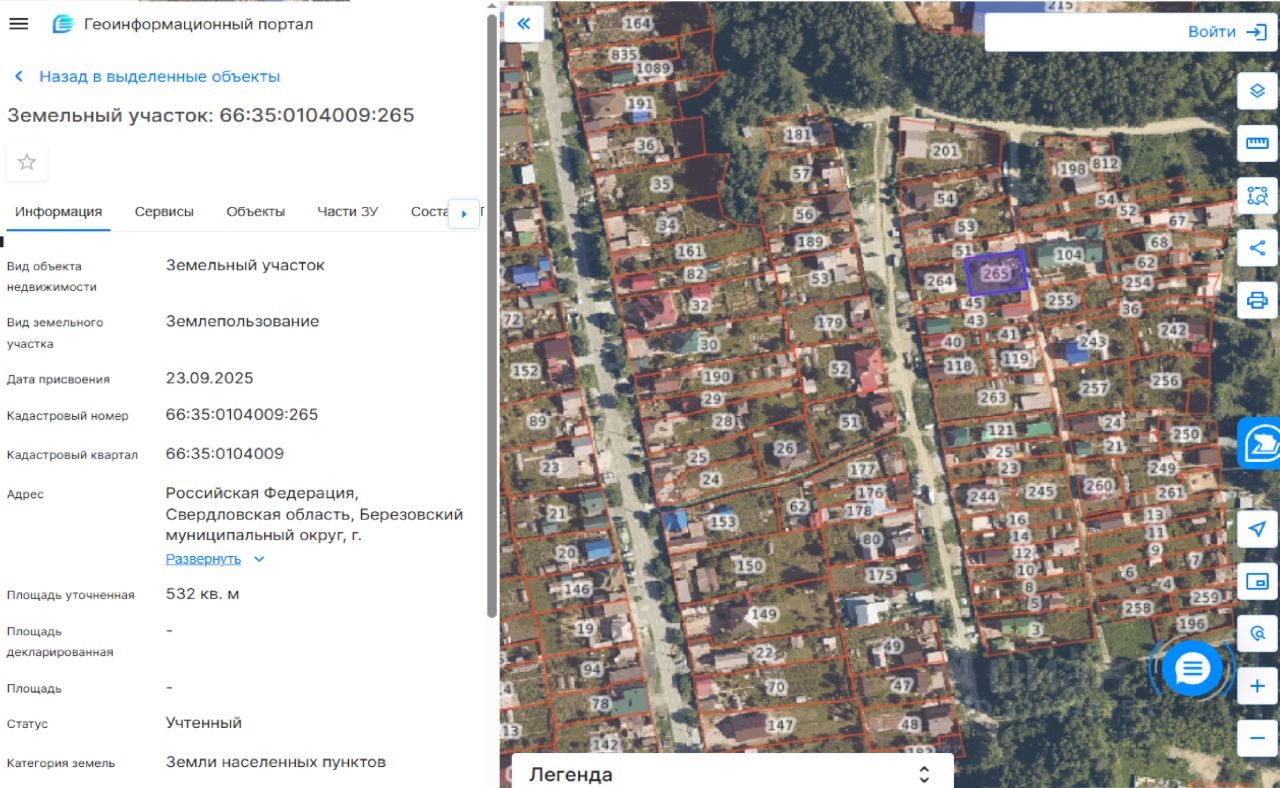Click the Развернуть link in the address
This screenshot has width=1280, height=788.
203,559
